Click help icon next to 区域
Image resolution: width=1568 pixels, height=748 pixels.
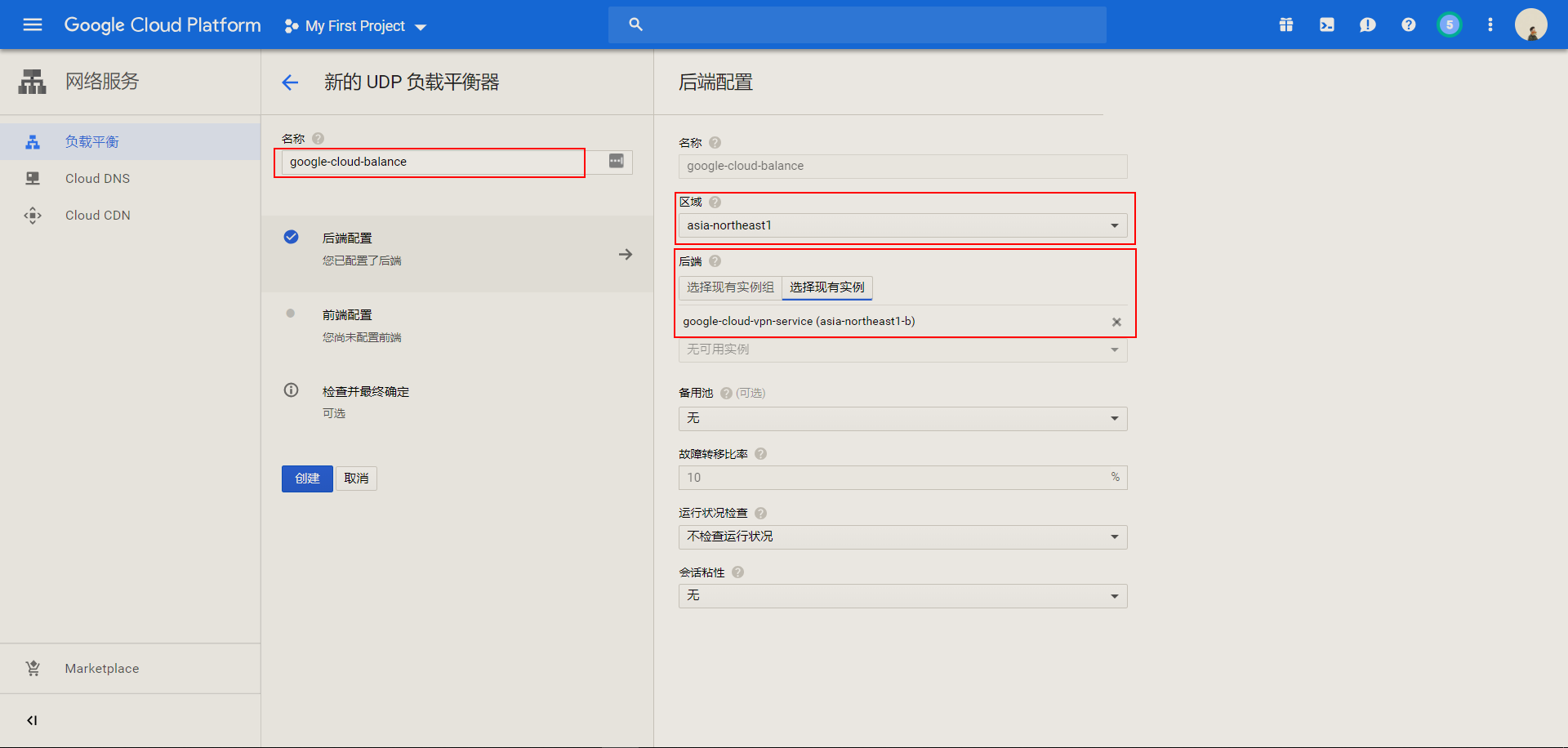715,203
